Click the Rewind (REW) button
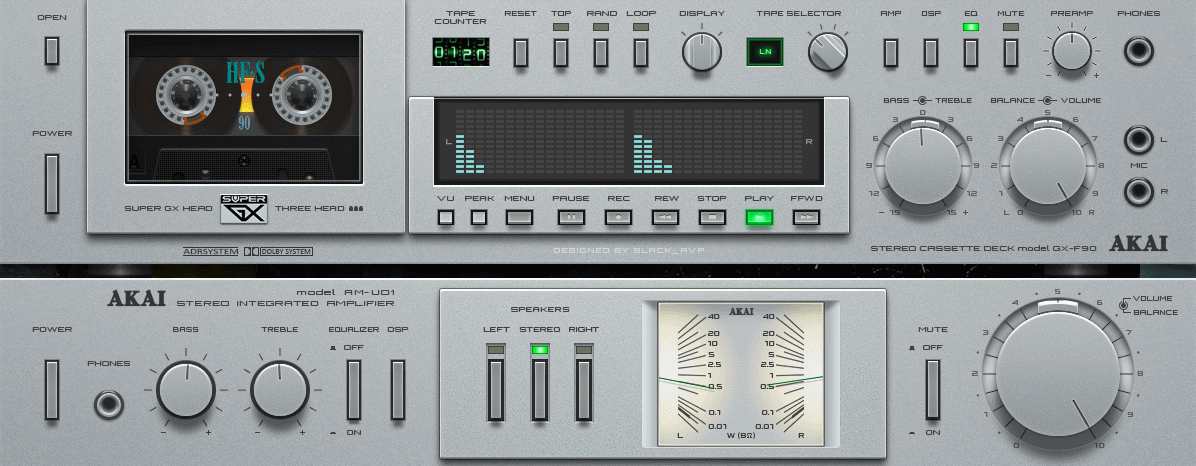This screenshot has height=466, width=1196. click(x=665, y=216)
